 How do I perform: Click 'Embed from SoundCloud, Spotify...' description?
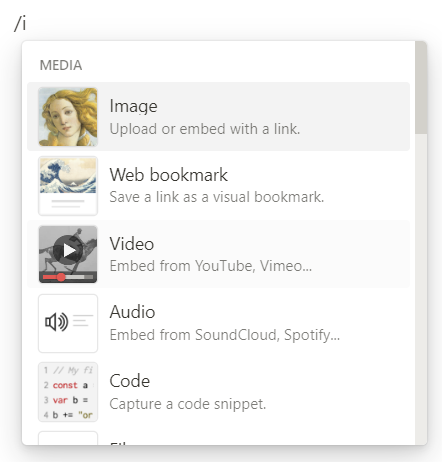pos(225,335)
